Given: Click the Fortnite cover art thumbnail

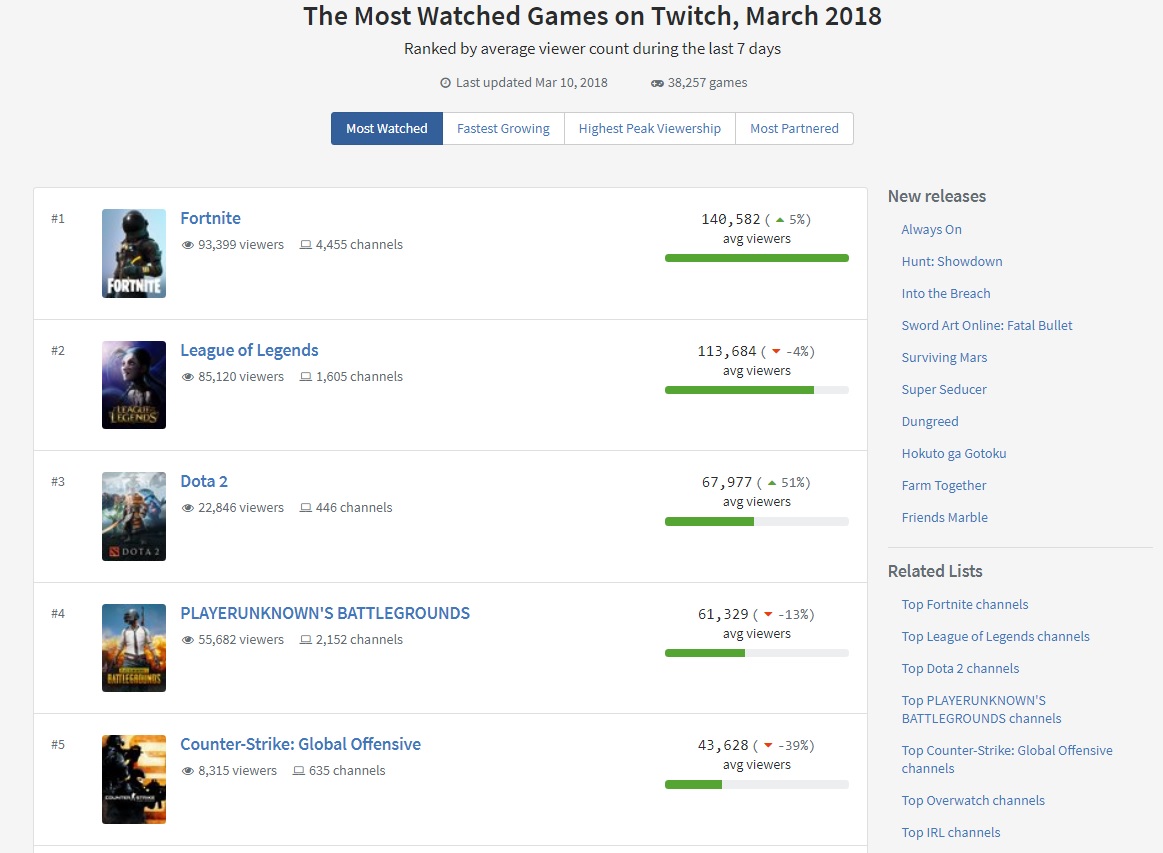Looking at the screenshot, I should [134, 254].
